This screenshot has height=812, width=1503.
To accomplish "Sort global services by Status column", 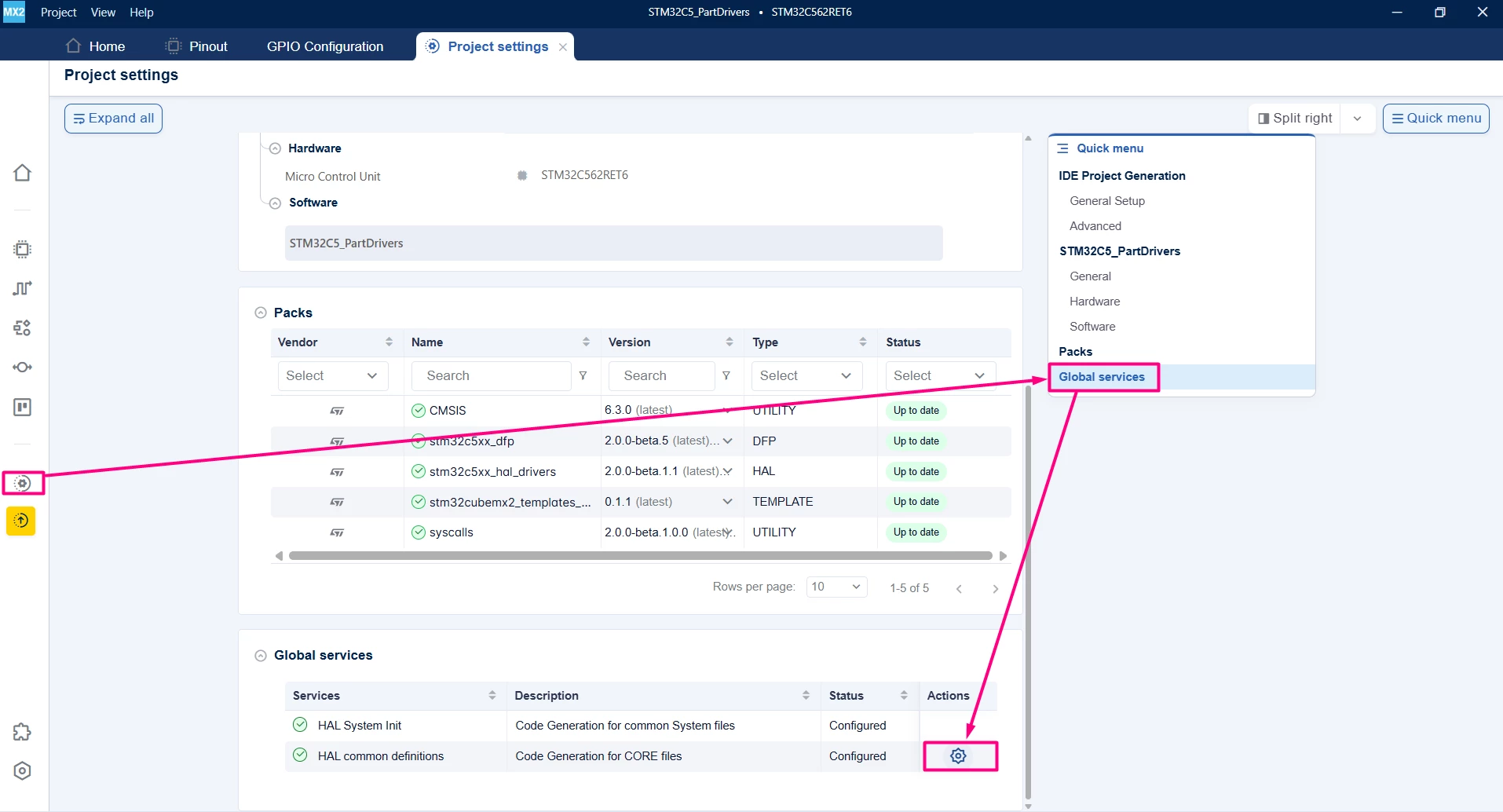I will (x=904, y=695).
